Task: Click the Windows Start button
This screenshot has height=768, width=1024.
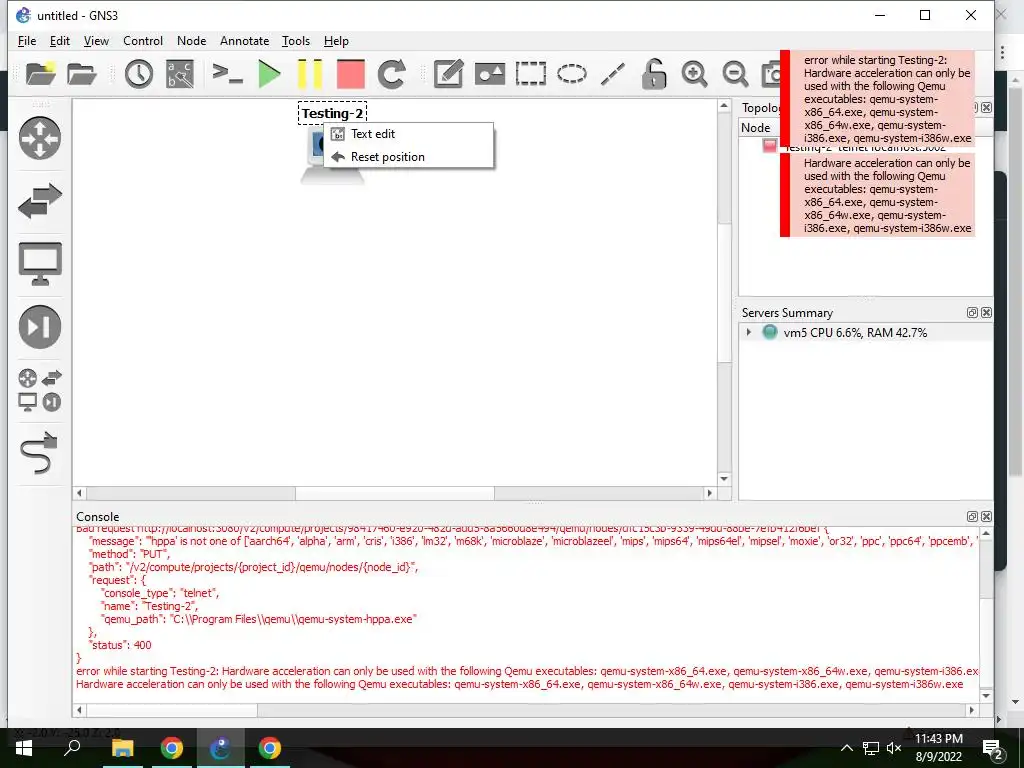Action: 24,748
